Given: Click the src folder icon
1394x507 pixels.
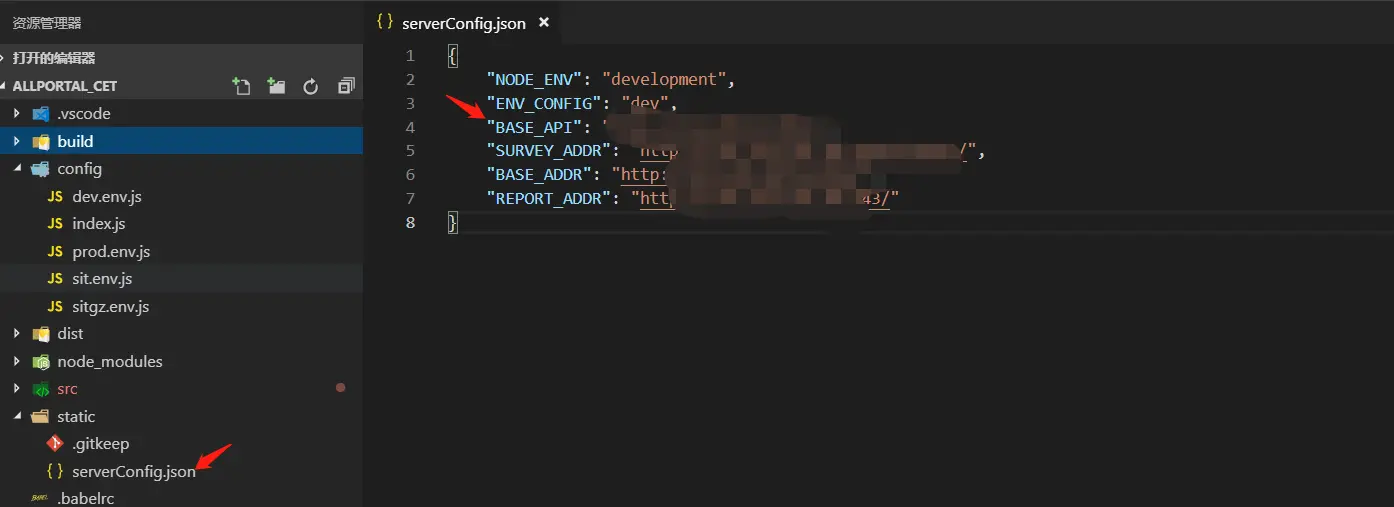Looking at the screenshot, I should coord(41,389).
